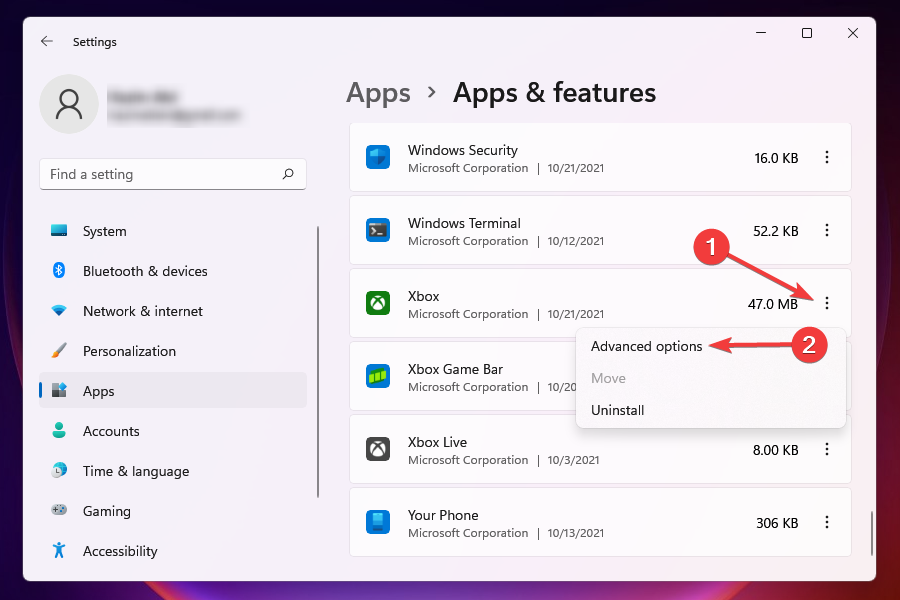Choose Move in the context menu
Screen dimensions: 900x600
click(608, 378)
